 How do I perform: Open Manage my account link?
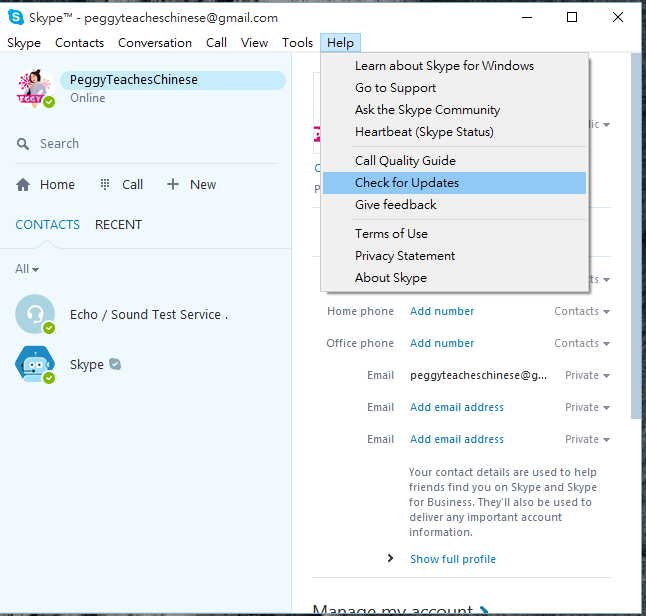[x=393, y=610]
